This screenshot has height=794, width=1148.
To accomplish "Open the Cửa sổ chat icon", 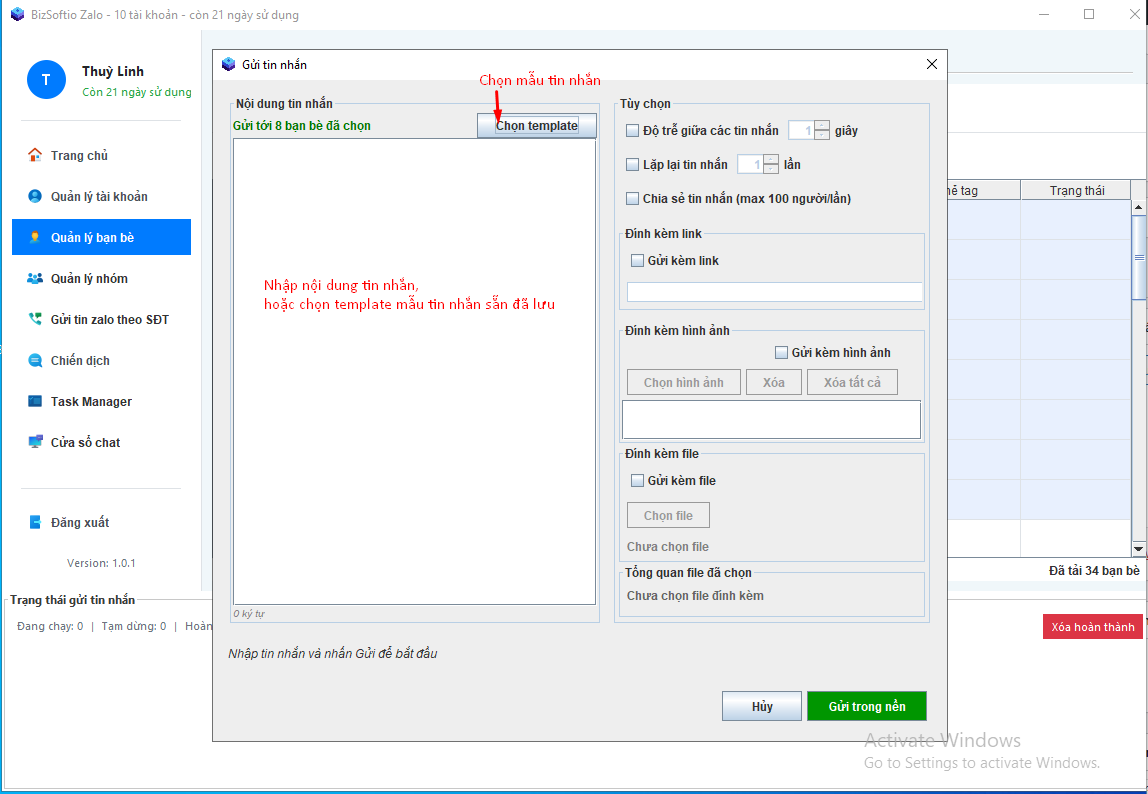I will 35,442.
